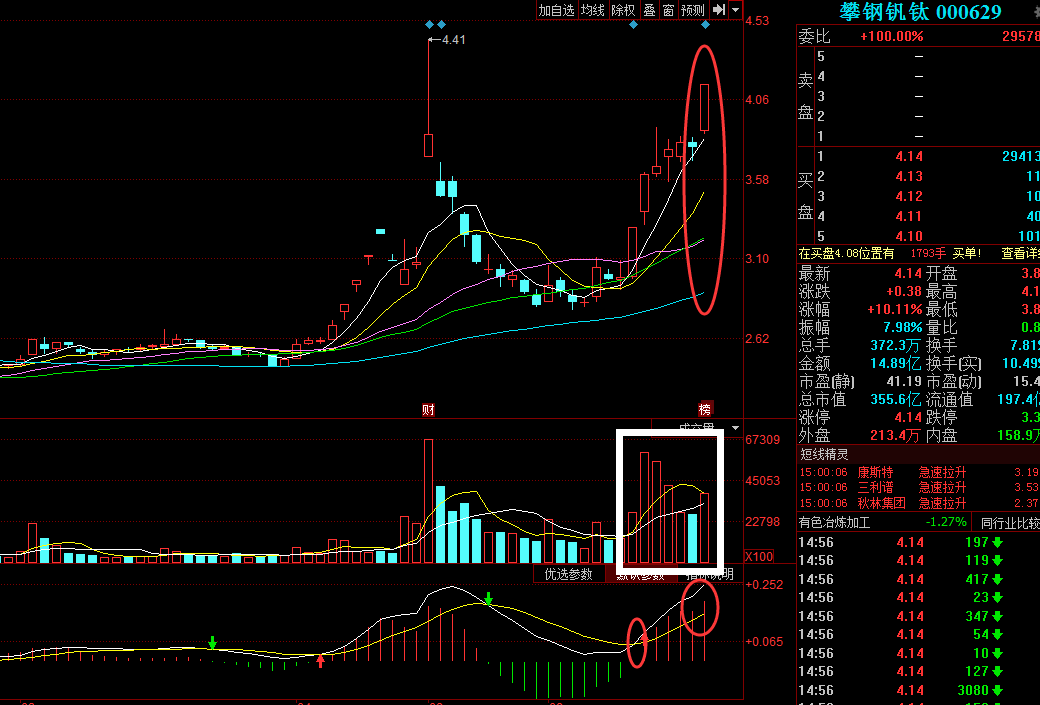Click the 4.41 high price label
Image resolution: width=1040 pixels, height=705 pixels.
(452, 40)
